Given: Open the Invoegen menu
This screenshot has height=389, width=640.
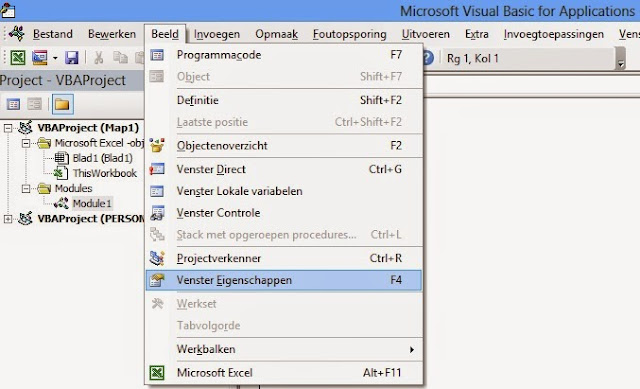Looking at the screenshot, I should pyautogui.click(x=217, y=34).
